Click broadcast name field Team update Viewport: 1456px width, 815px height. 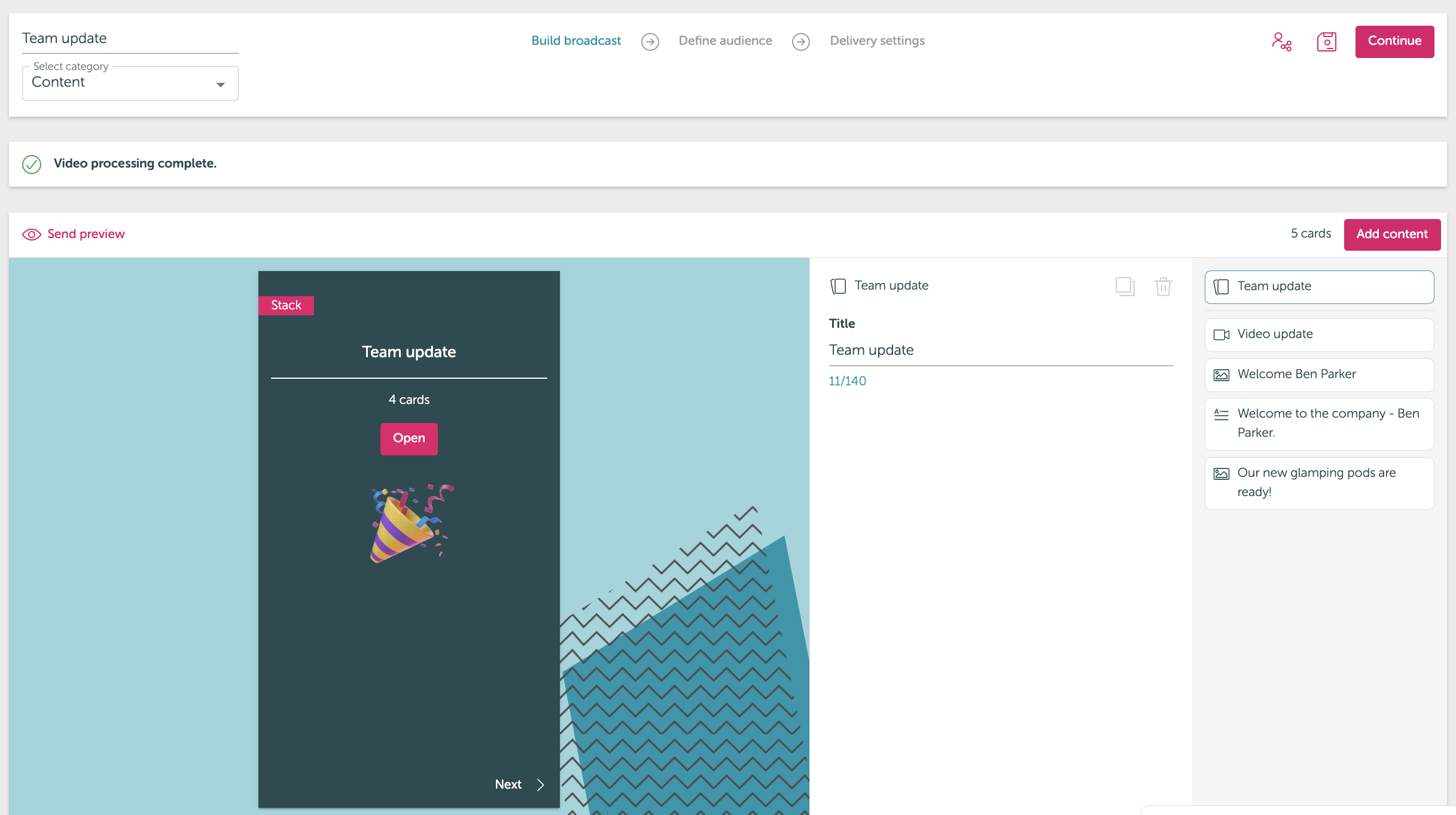[130, 39]
